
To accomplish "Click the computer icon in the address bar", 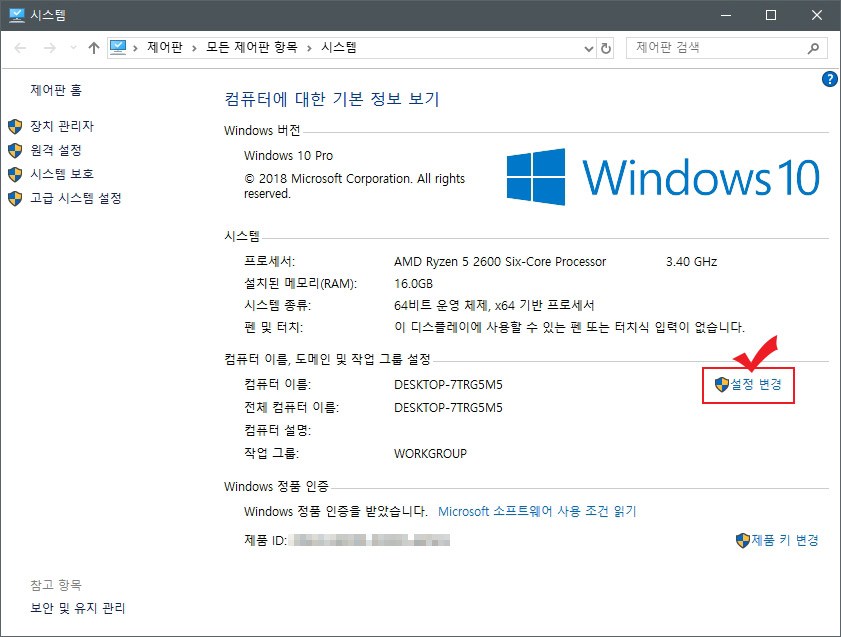I will [118, 48].
